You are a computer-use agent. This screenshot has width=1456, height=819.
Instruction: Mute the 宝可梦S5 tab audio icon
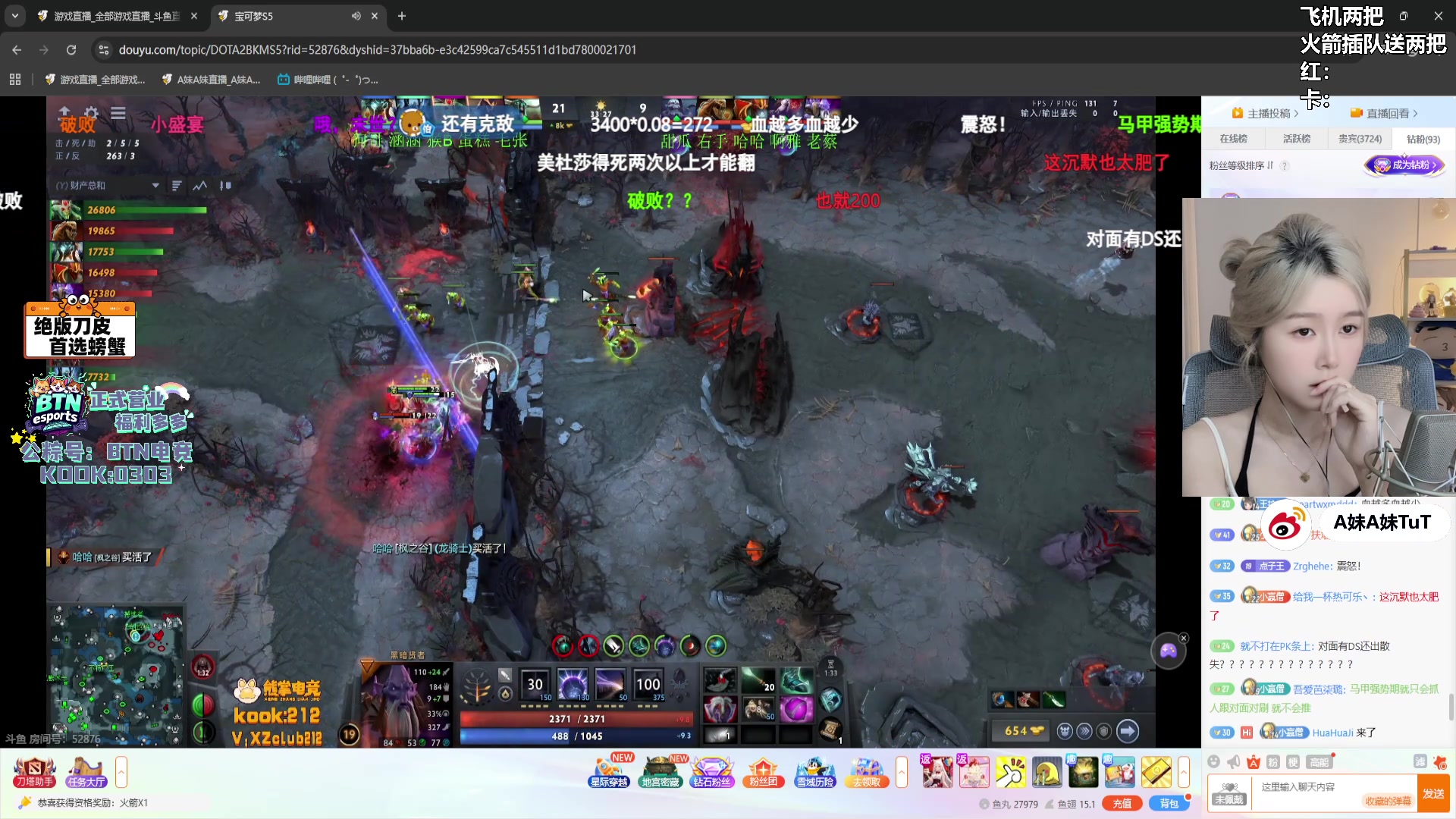356,16
